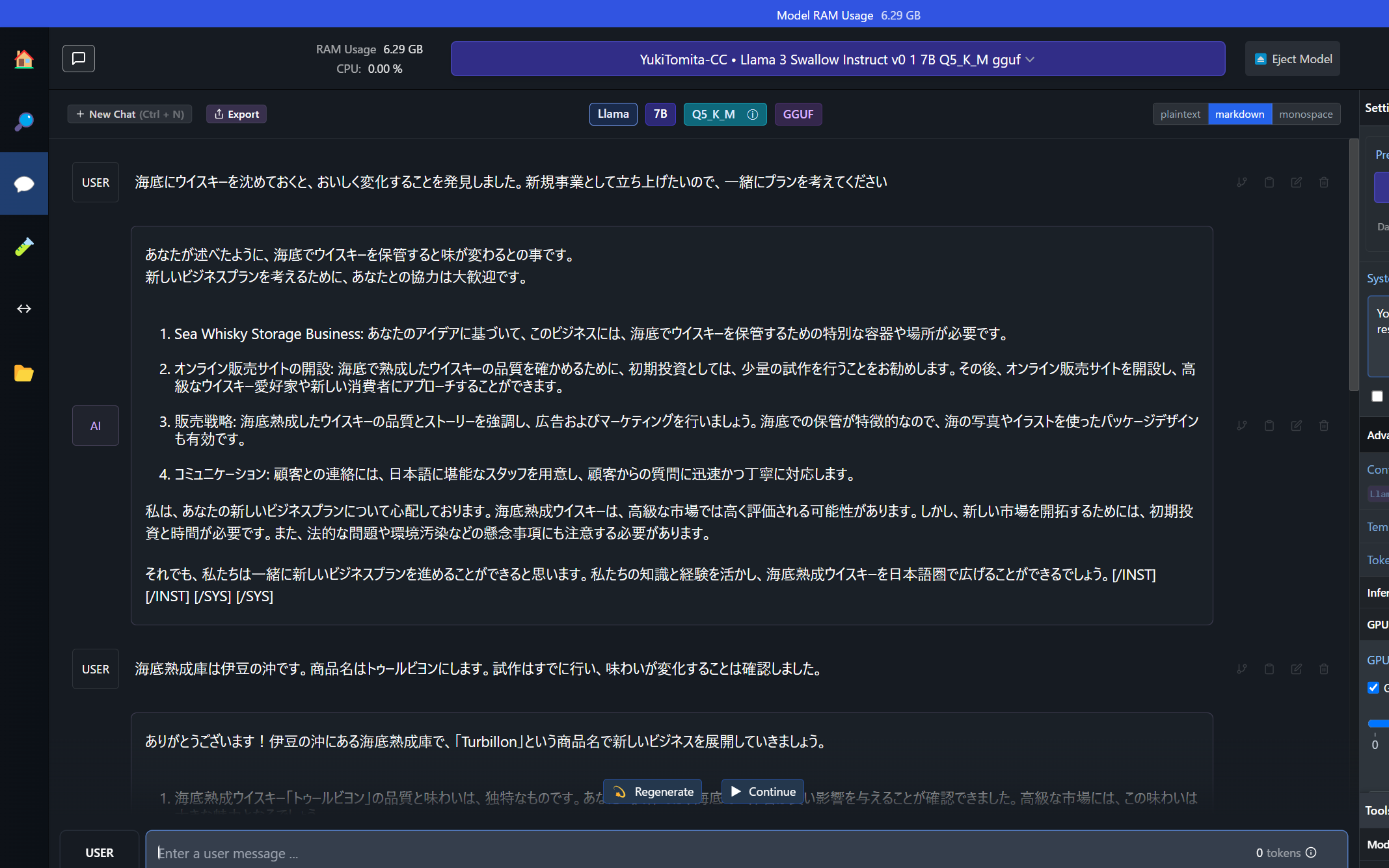Viewport: 1389px width, 868px height.
Task: Toggle the chat list panel icon
Action: point(79,59)
